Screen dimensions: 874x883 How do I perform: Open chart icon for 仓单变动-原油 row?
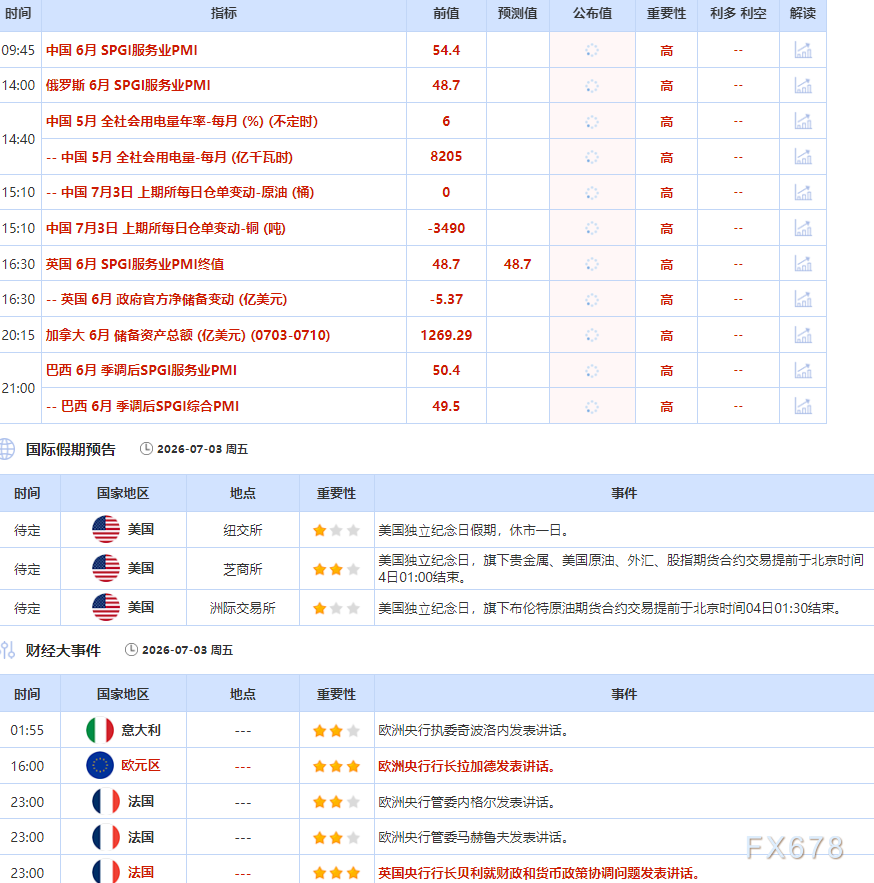803,193
